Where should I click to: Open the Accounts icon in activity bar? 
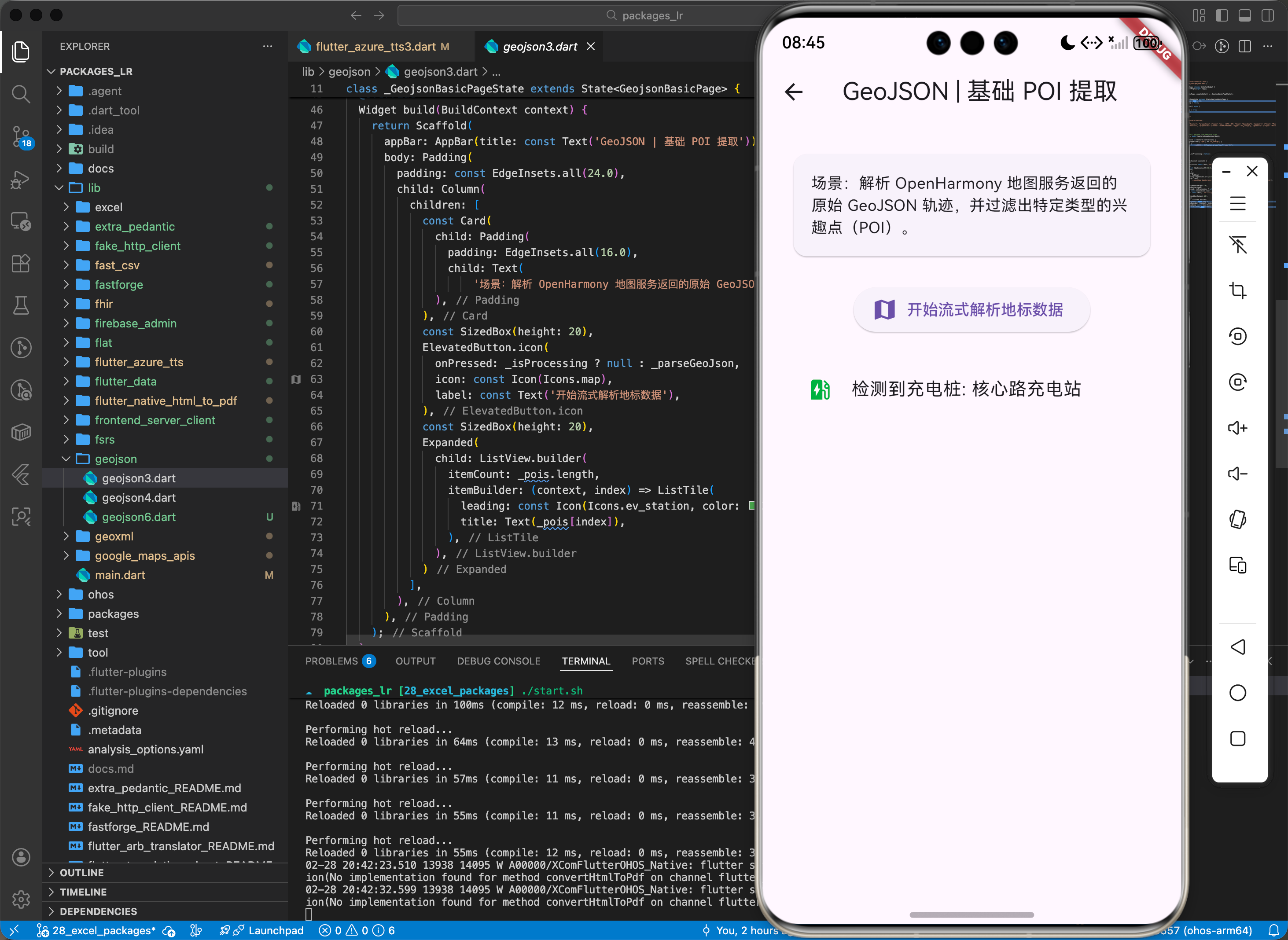click(x=21, y=857)
